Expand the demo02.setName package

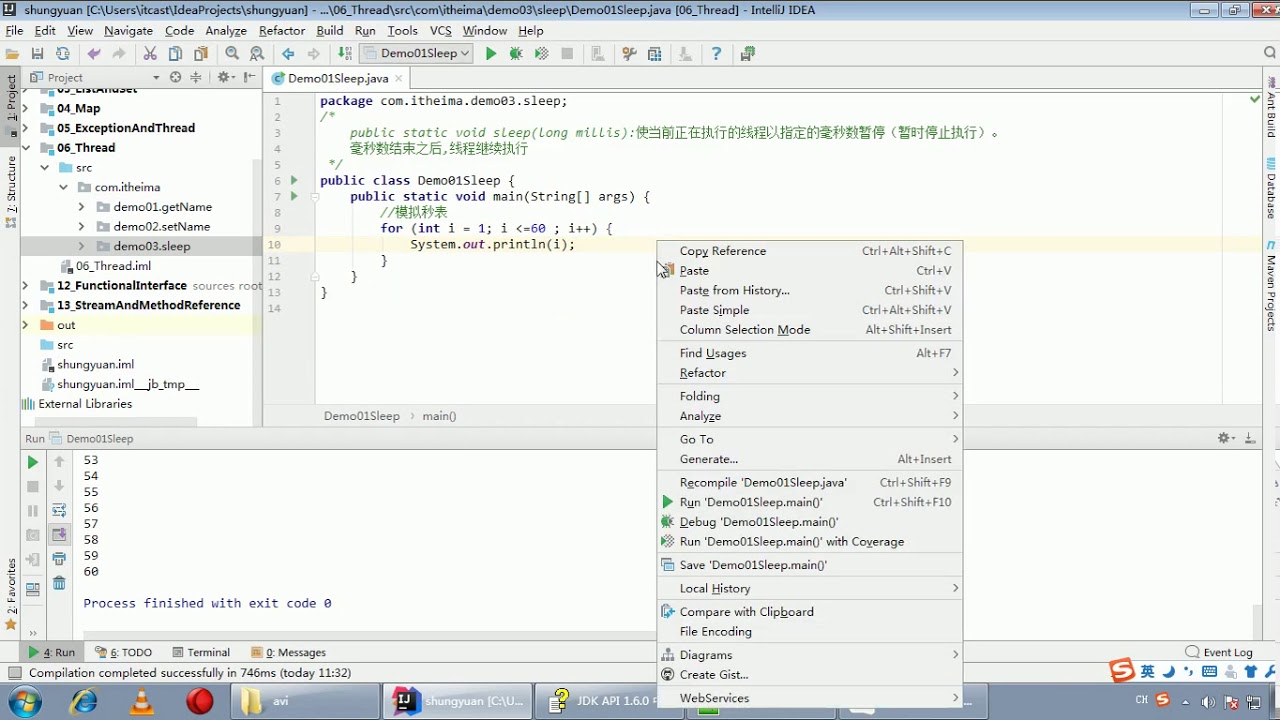point(81,227)
